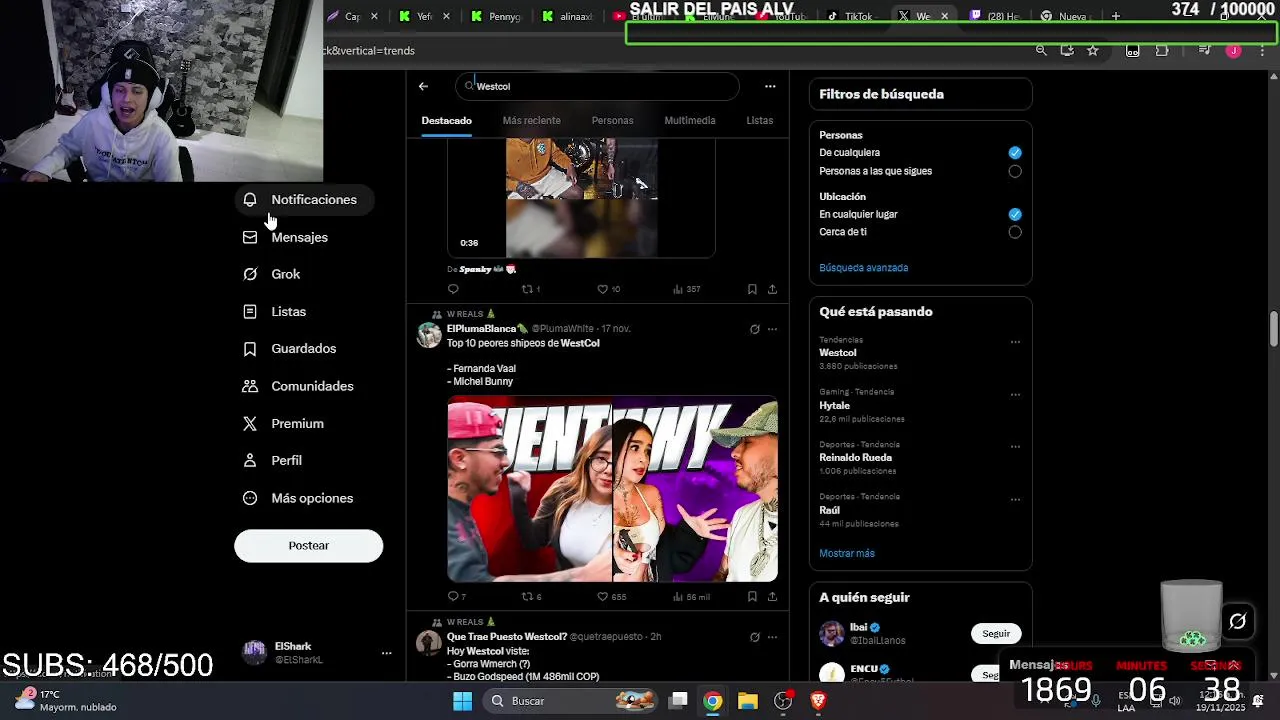Image resolution: width=1280 pixels, height=720 pixels.
Task: Switch to Multimedia tab
Action: (x=690, y=121)
